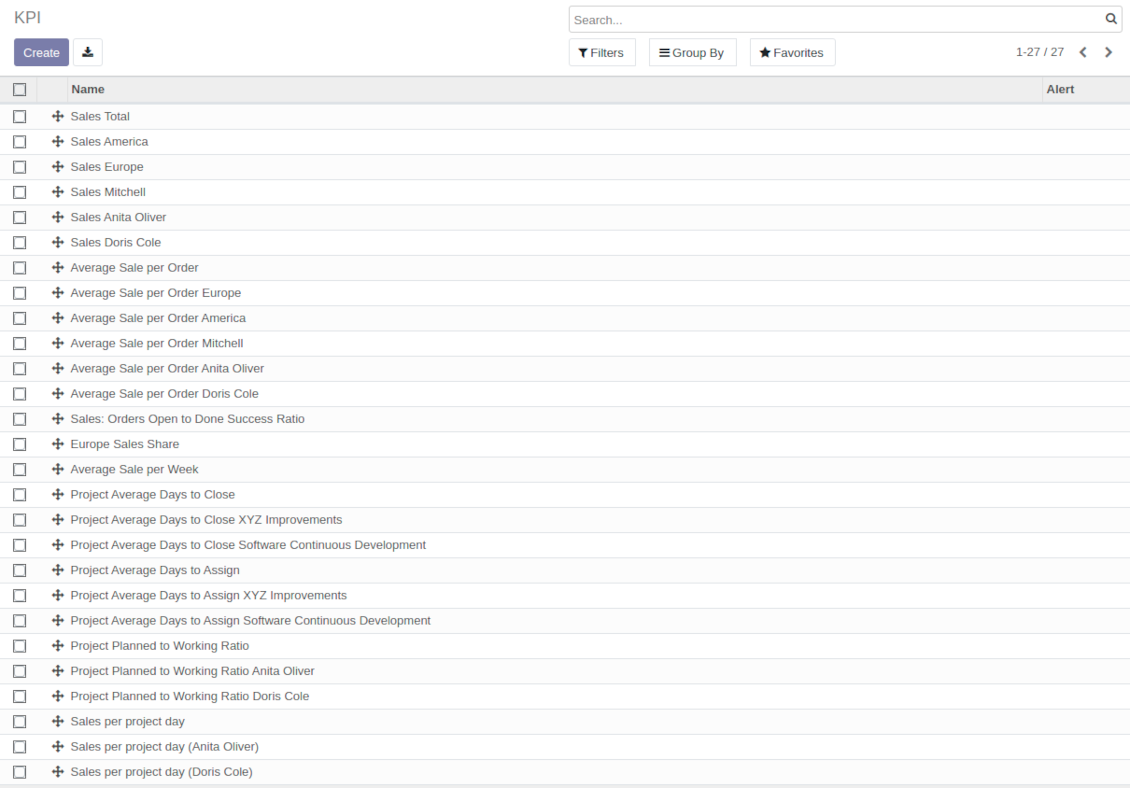The image size is (1130, 788).
Task: Open the Favorites dropdown
Action: (792, 53)
